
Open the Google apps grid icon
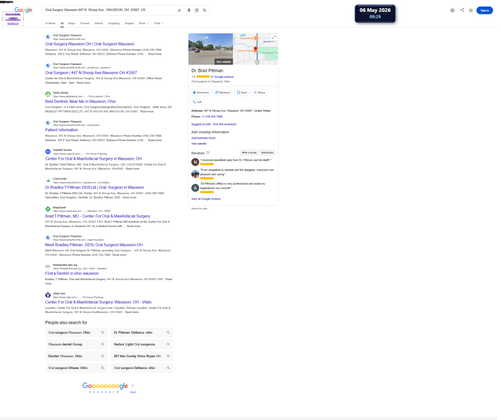tap(471, 10)
